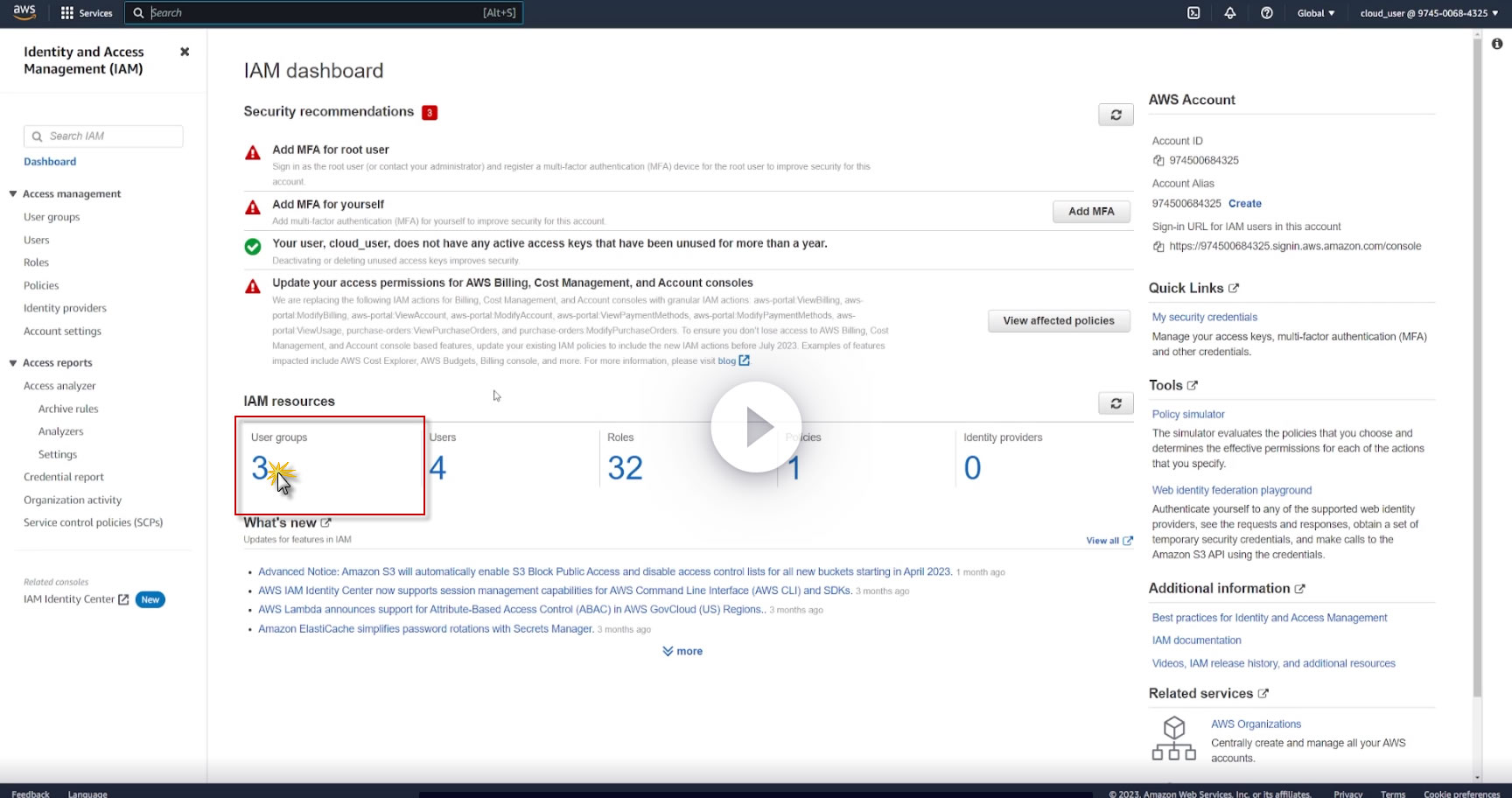The image size is (1512, 798).
Task: Open the Policy simulator link
Action: 1188,414
